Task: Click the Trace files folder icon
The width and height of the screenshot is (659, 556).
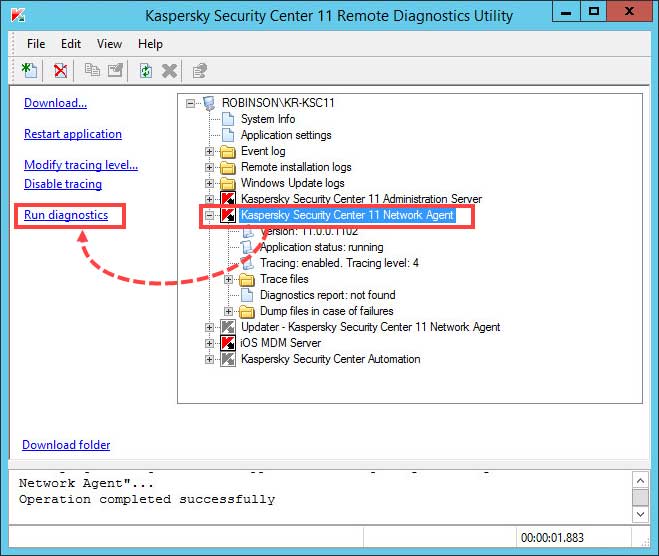Action: (x=247, y=279)
